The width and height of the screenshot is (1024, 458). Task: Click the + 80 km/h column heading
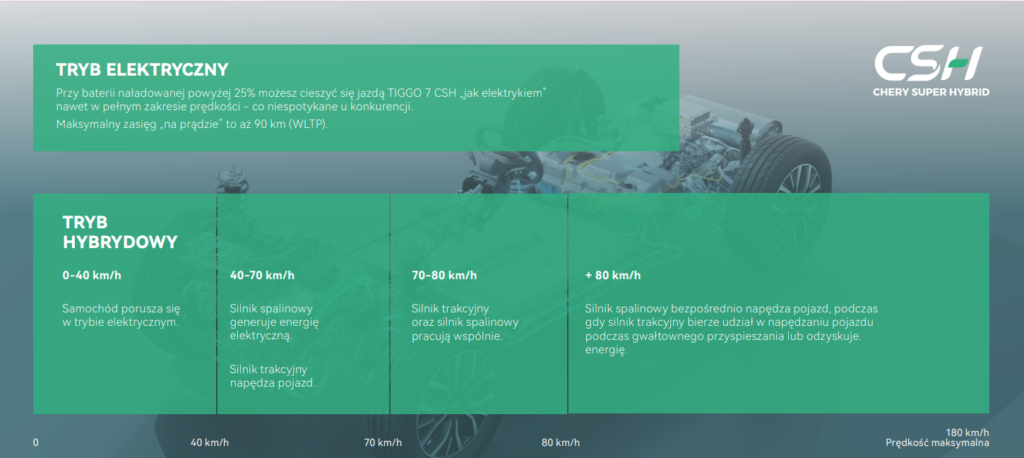[613, 275]
